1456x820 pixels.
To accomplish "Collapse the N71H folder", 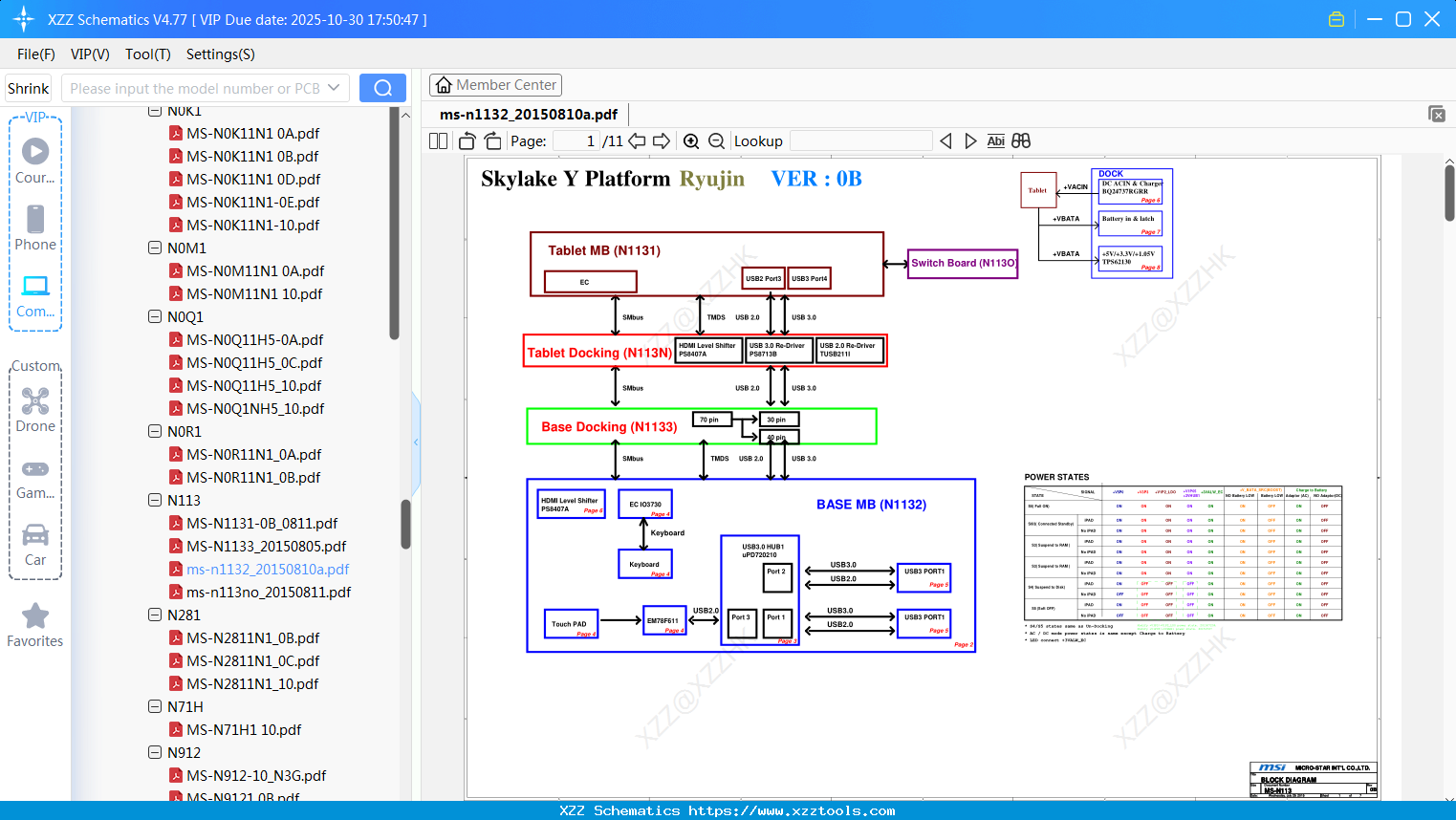I will tap(155, 706).
